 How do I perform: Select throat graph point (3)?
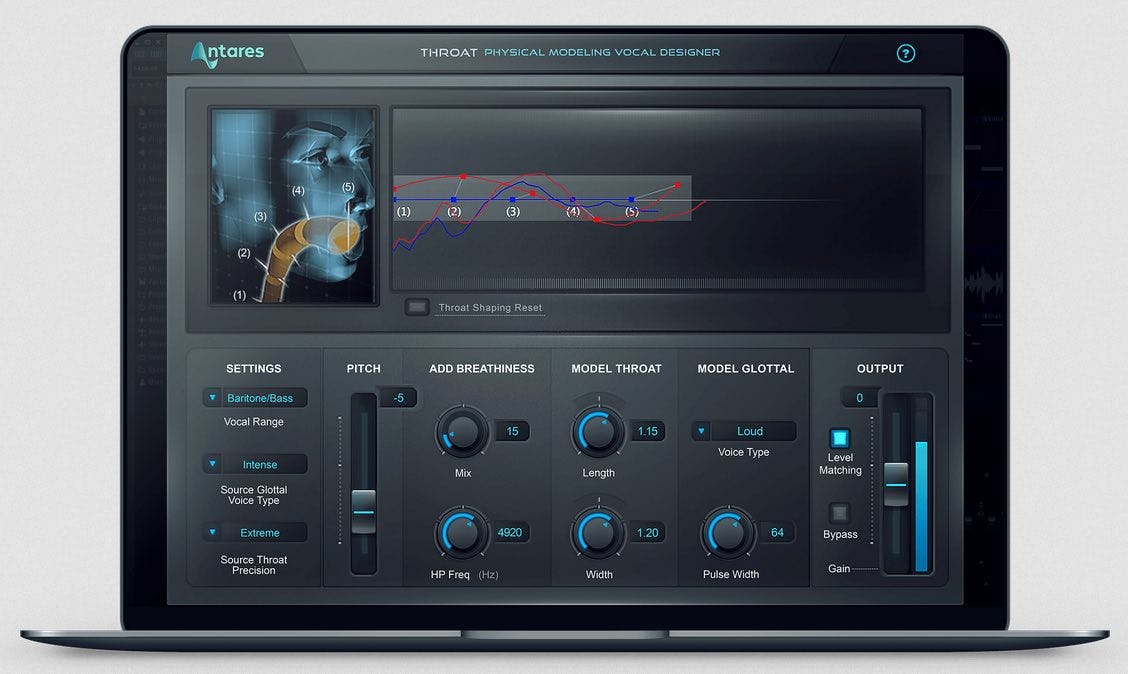click(512, 200)
